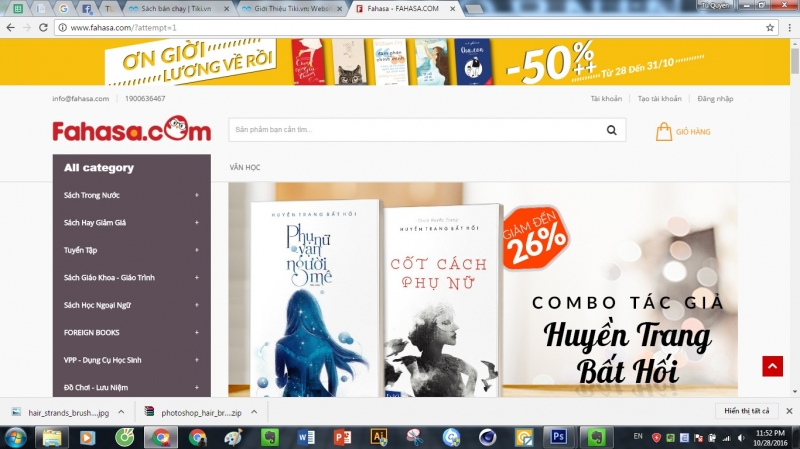Open the Paint palette app in taskbar
The height and width of the screenshot is (449, 800).
click(x=234, y=437)
